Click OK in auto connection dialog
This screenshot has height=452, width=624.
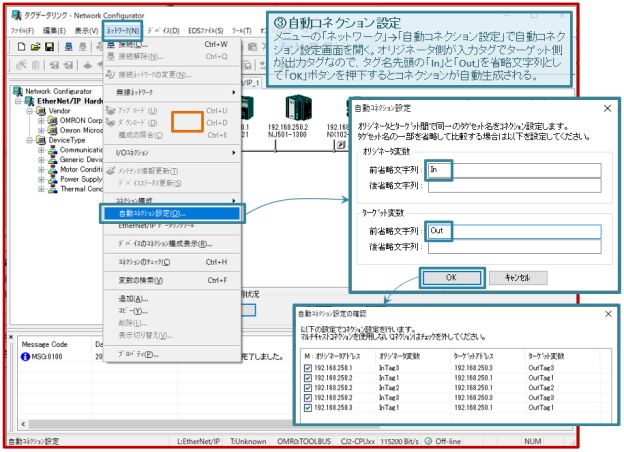pyautogui.click(x=451, y=278)
